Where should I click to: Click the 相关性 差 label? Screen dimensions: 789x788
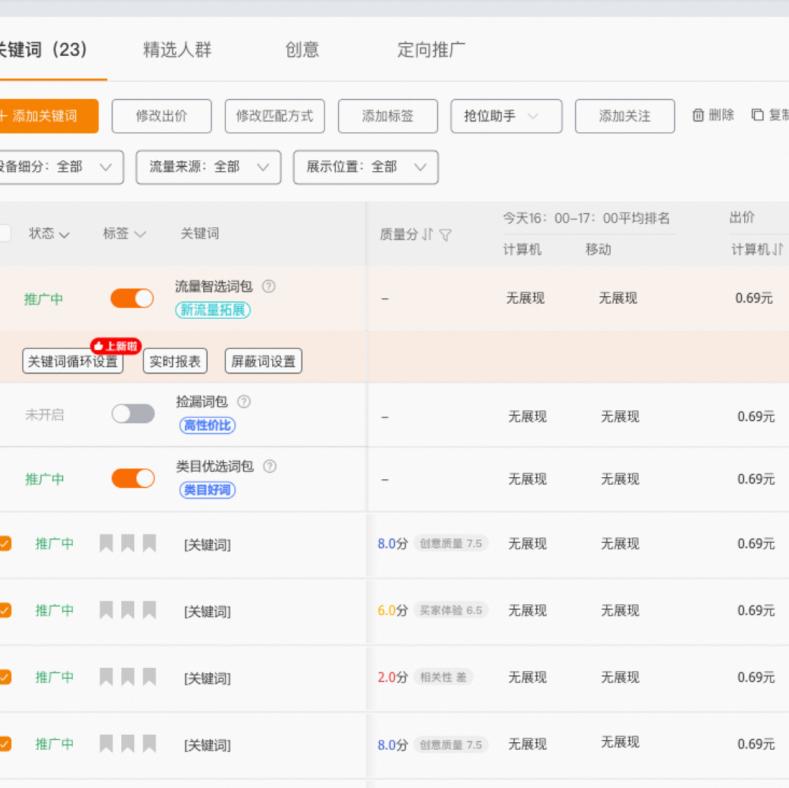click(443, 677)
